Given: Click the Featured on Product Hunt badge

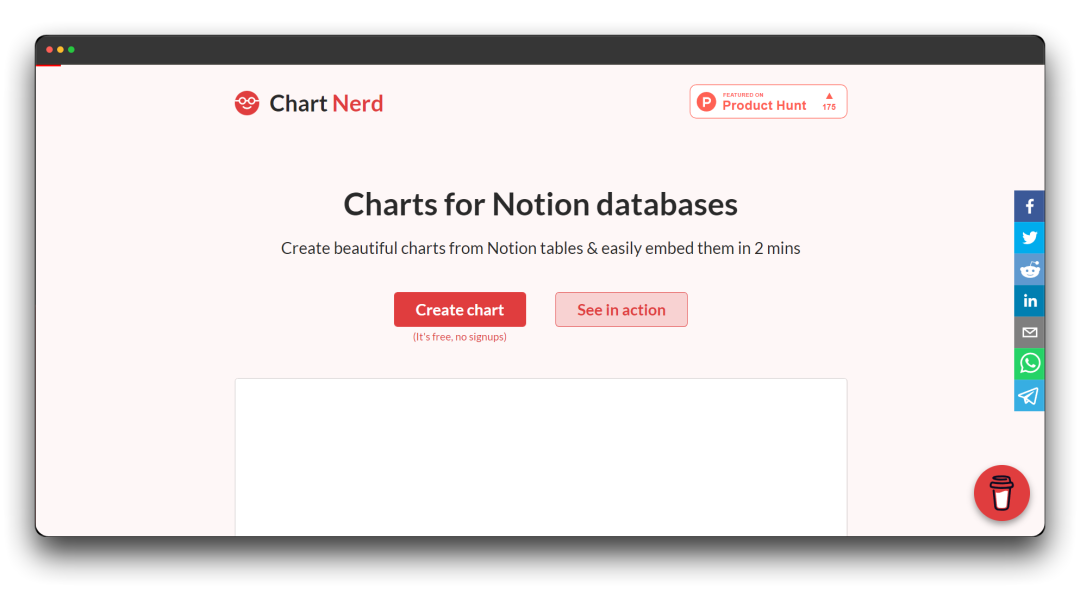Looking at the screenshot, I should (768, 101).
